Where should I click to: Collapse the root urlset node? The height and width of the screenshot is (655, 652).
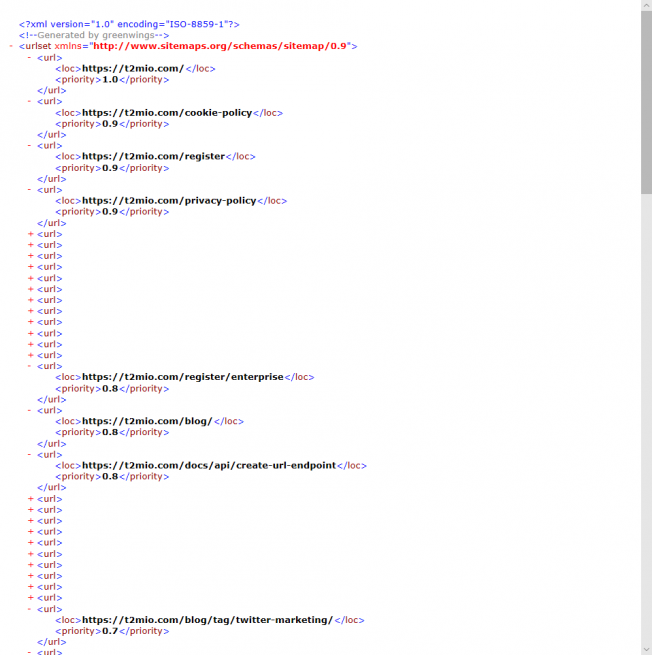pyautogui.click(x=11, y=46)
